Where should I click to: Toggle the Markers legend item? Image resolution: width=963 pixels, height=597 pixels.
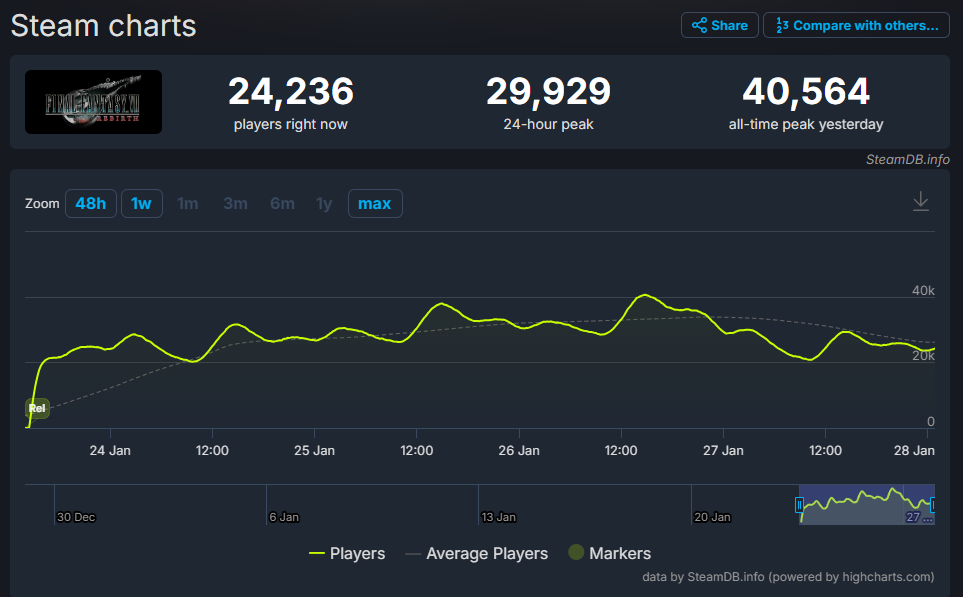[609, 553]
